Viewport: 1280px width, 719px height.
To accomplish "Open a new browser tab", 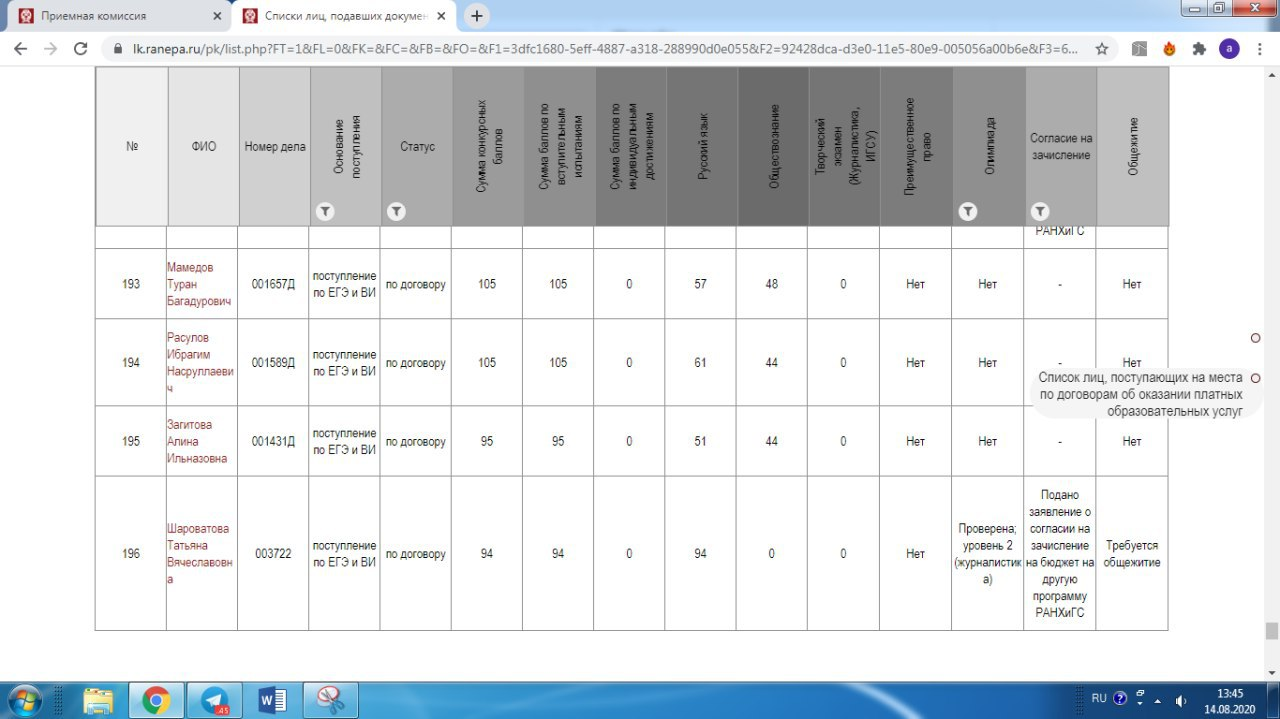I will (x=477, y=16).
